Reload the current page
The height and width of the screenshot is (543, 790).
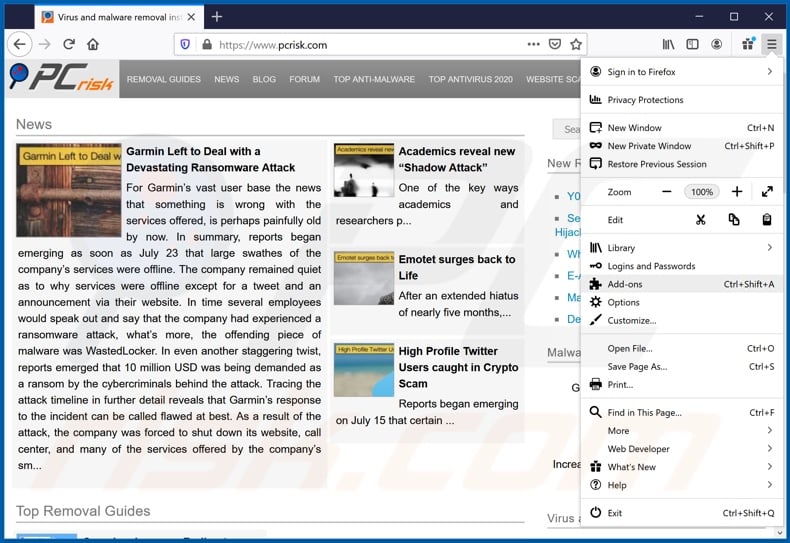[69, 44]
